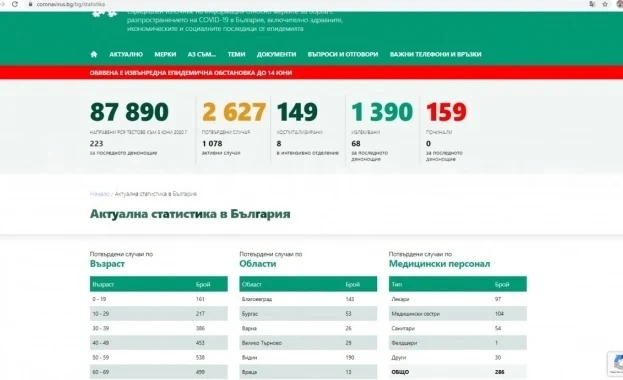
Task: Select the Санитари staff row
Action: click(458, 328)
